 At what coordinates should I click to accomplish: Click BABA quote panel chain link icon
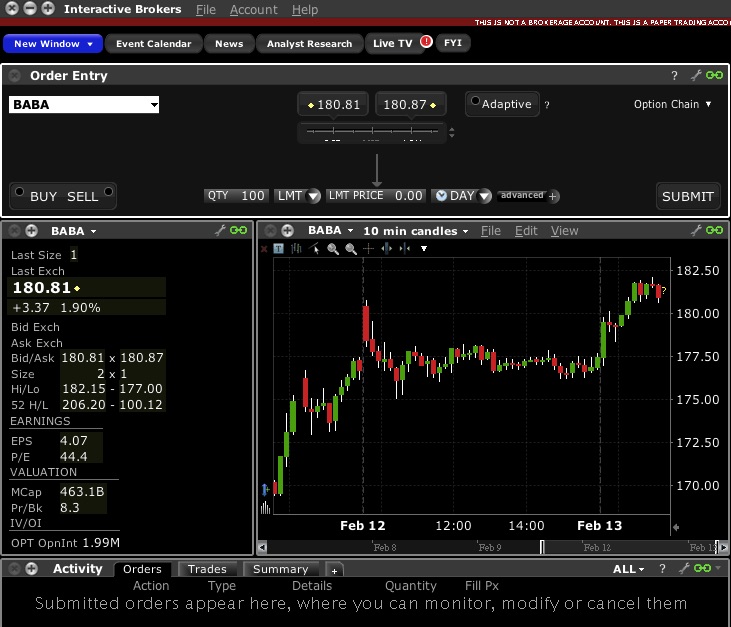(x=238, y=230)
